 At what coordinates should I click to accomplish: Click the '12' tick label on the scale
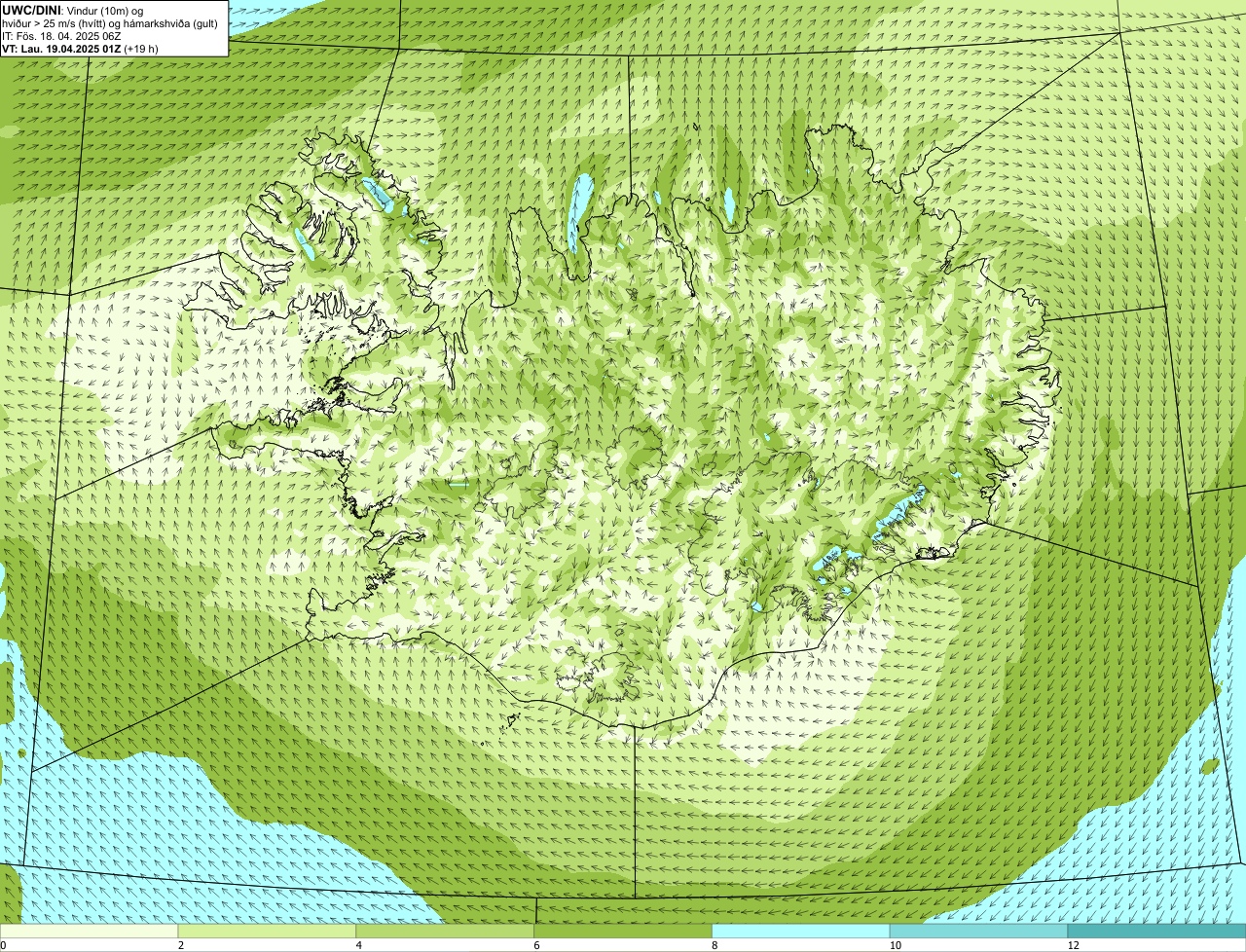point(1073,945)
